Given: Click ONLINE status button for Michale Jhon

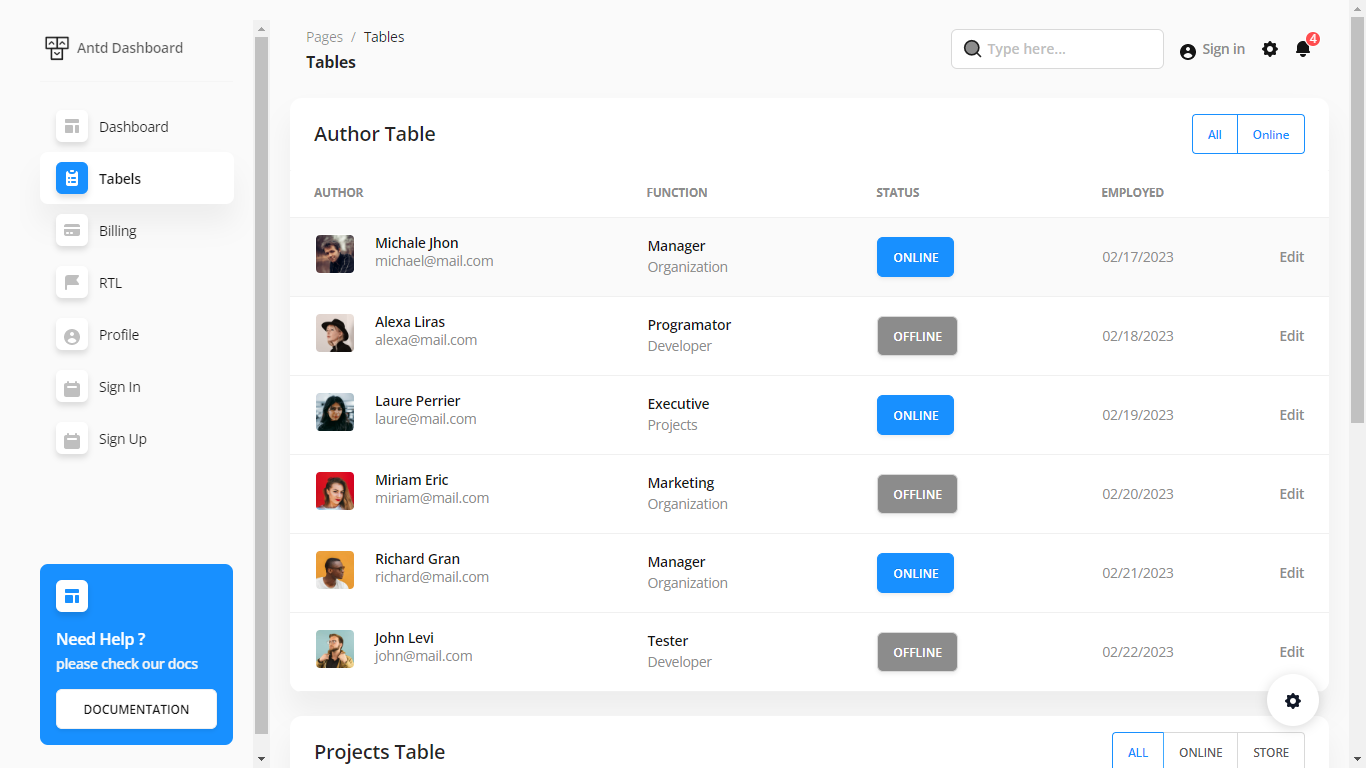Looking at the screenshot, I should click(915, 257).
